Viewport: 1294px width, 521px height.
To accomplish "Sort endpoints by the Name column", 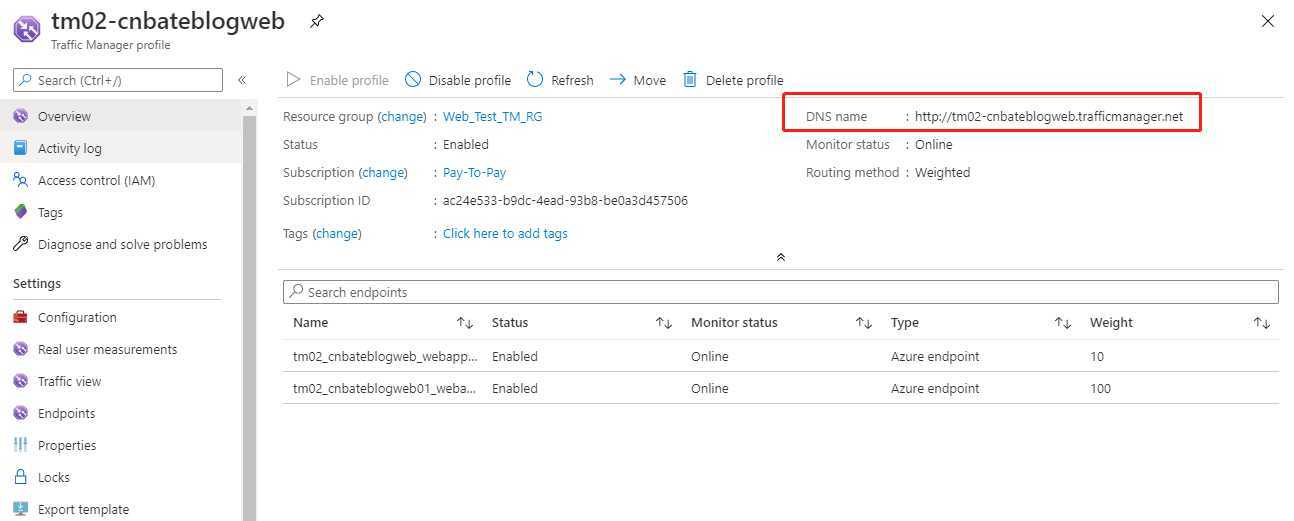I will 465,323.
